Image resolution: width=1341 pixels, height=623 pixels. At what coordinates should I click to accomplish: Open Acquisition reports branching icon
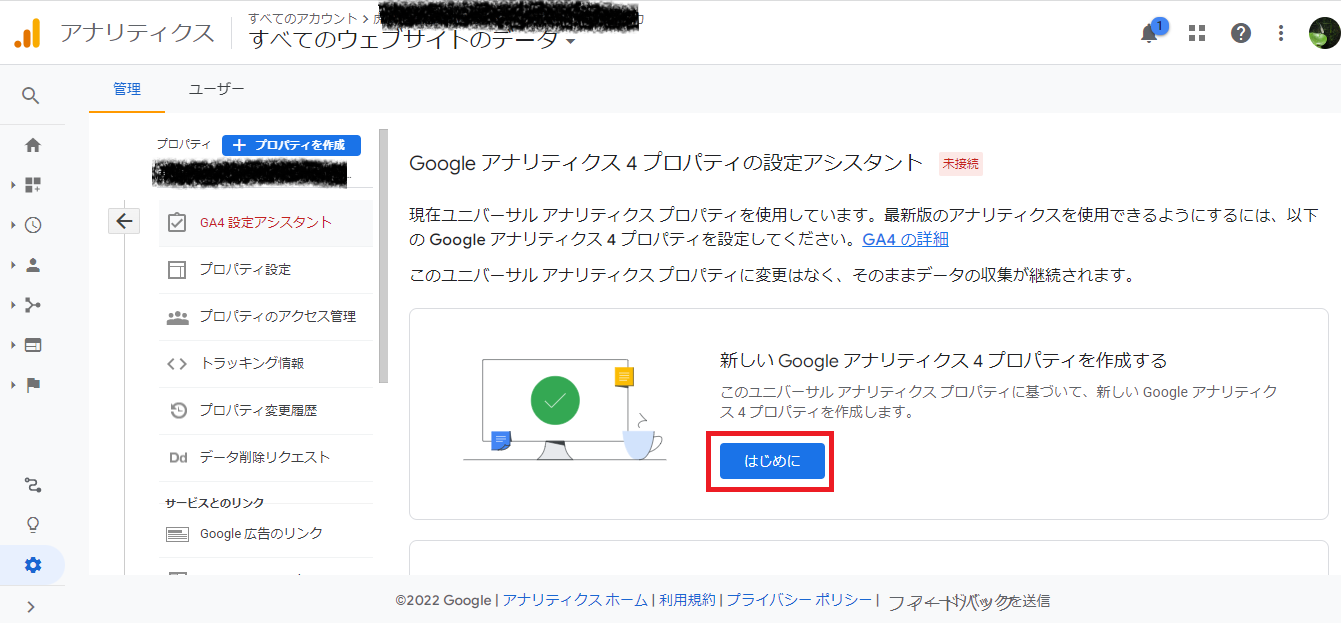[x=33, y=305]
